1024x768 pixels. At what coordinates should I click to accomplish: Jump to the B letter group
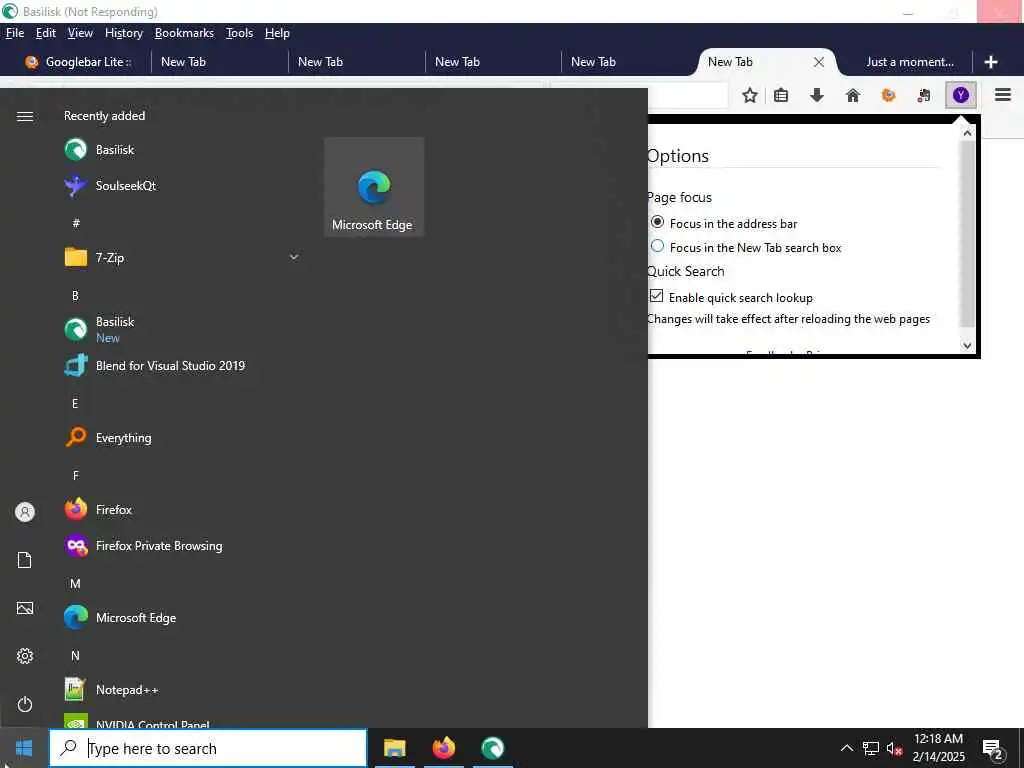(75, 296)
